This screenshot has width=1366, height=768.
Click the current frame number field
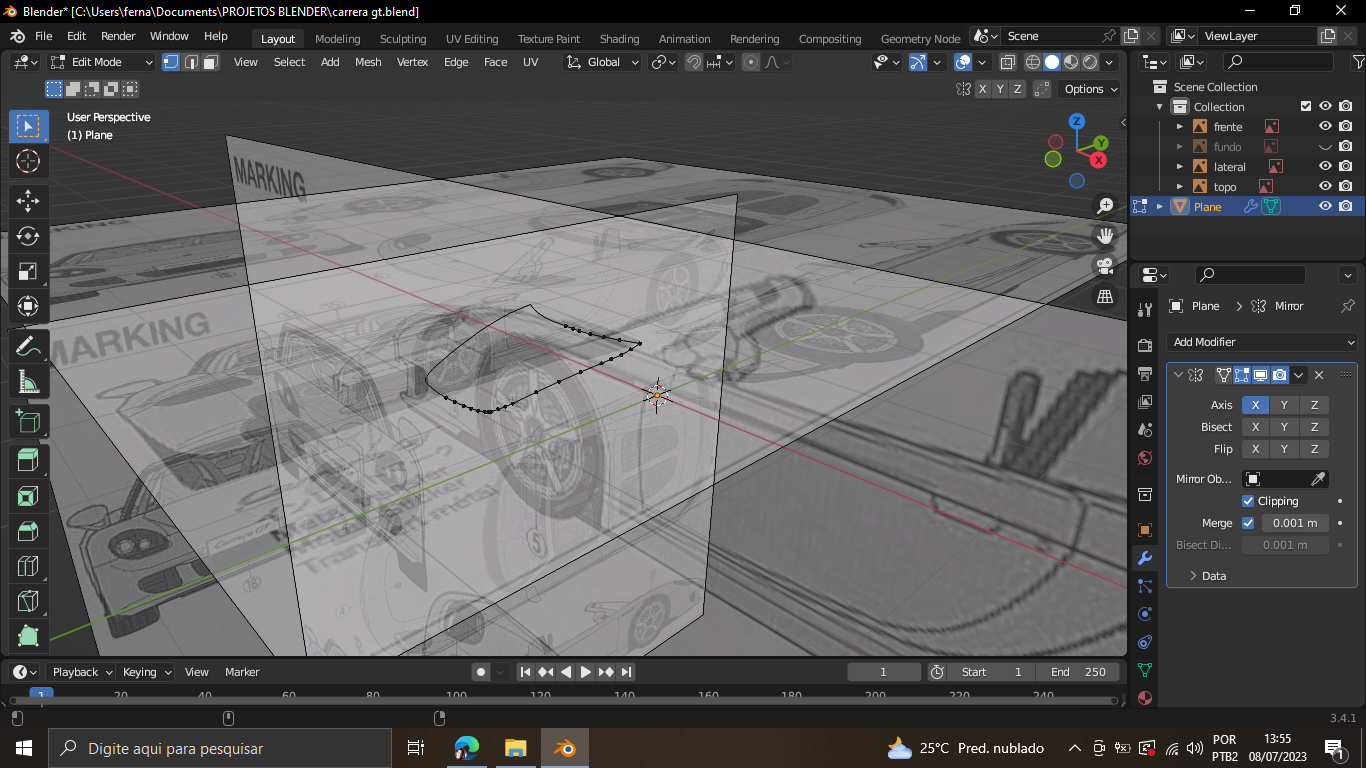click(x=884, y=672)
